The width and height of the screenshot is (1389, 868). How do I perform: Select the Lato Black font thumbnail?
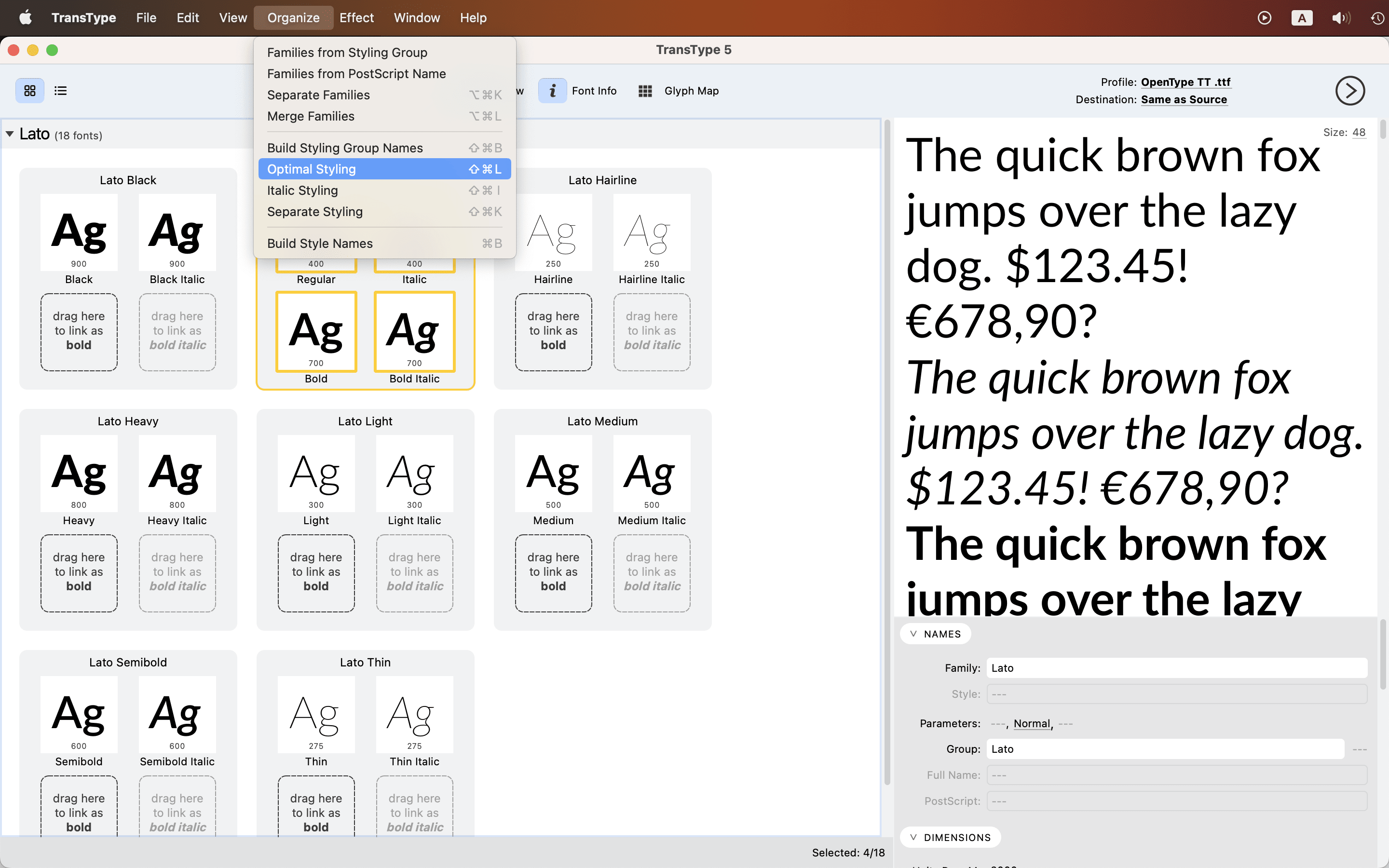[79, 232]
